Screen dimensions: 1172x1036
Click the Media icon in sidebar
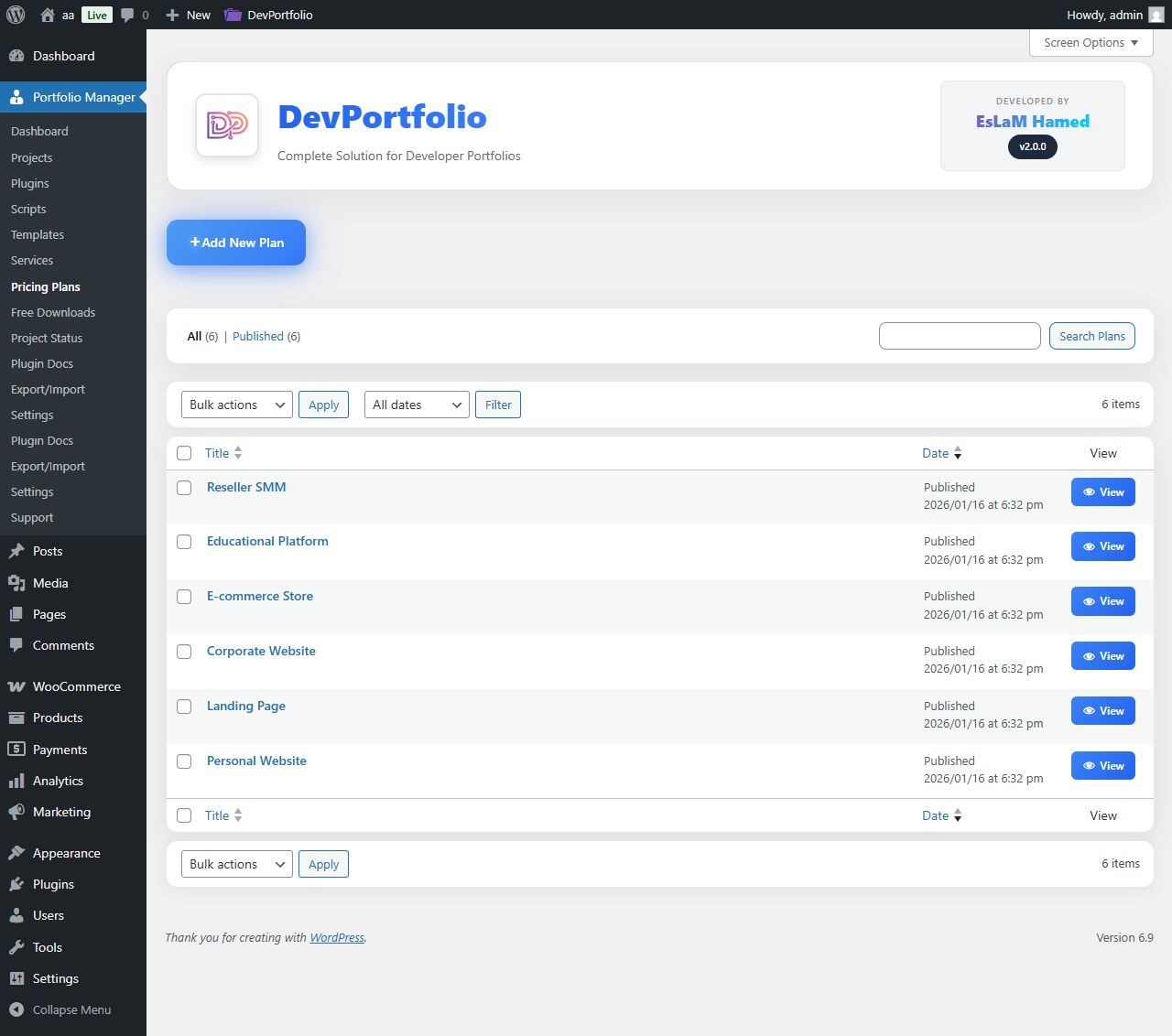point(16,583)
